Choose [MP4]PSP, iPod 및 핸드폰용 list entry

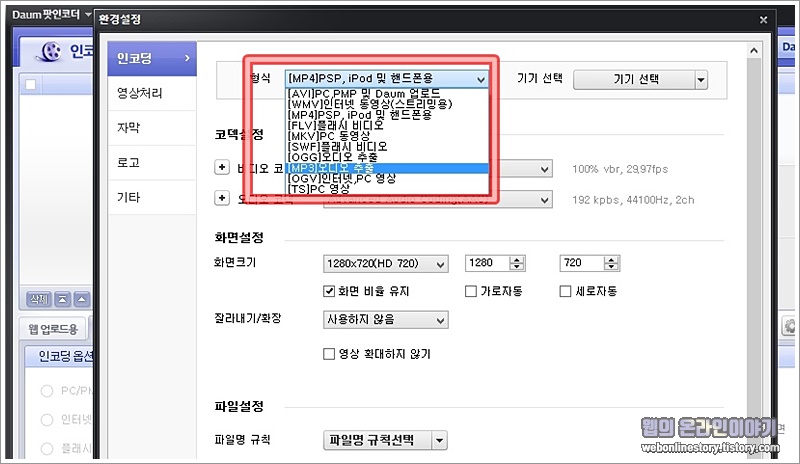[386, 115]
